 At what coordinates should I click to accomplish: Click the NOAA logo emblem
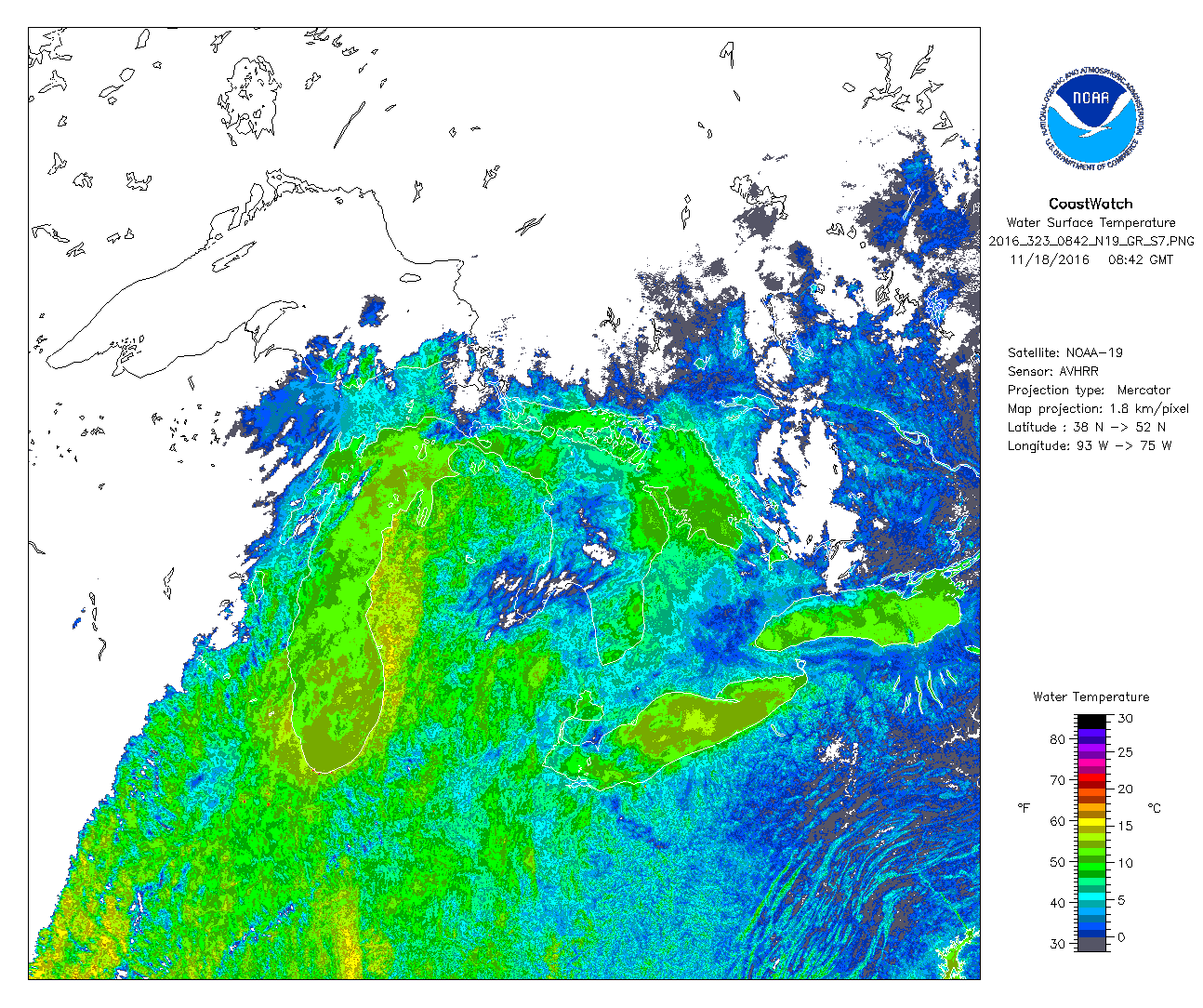click(1090, 119)
